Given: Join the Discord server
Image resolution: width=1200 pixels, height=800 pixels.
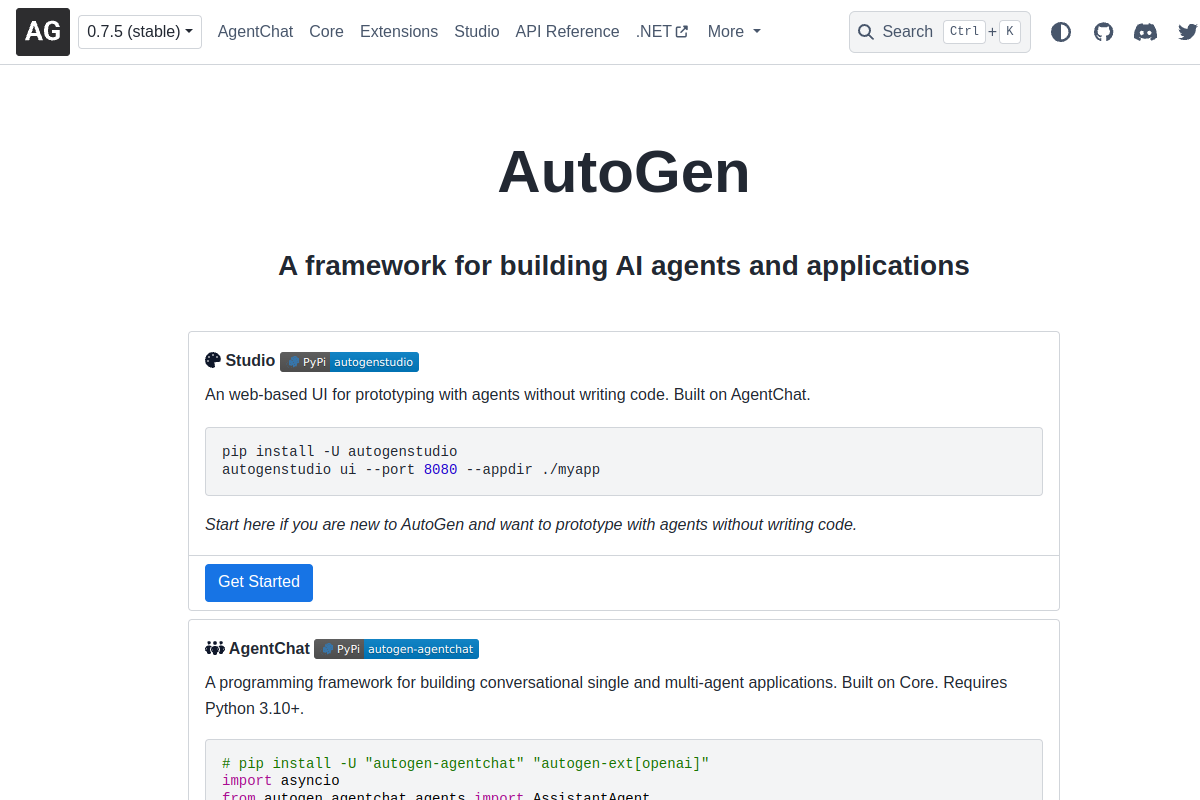Looking at the screenshot, I should [1145, 31].
